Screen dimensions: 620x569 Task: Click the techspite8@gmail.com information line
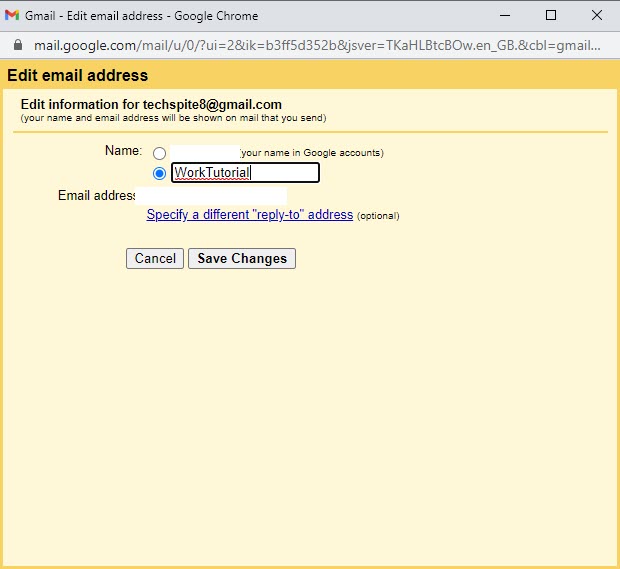(x=151, y=104)
